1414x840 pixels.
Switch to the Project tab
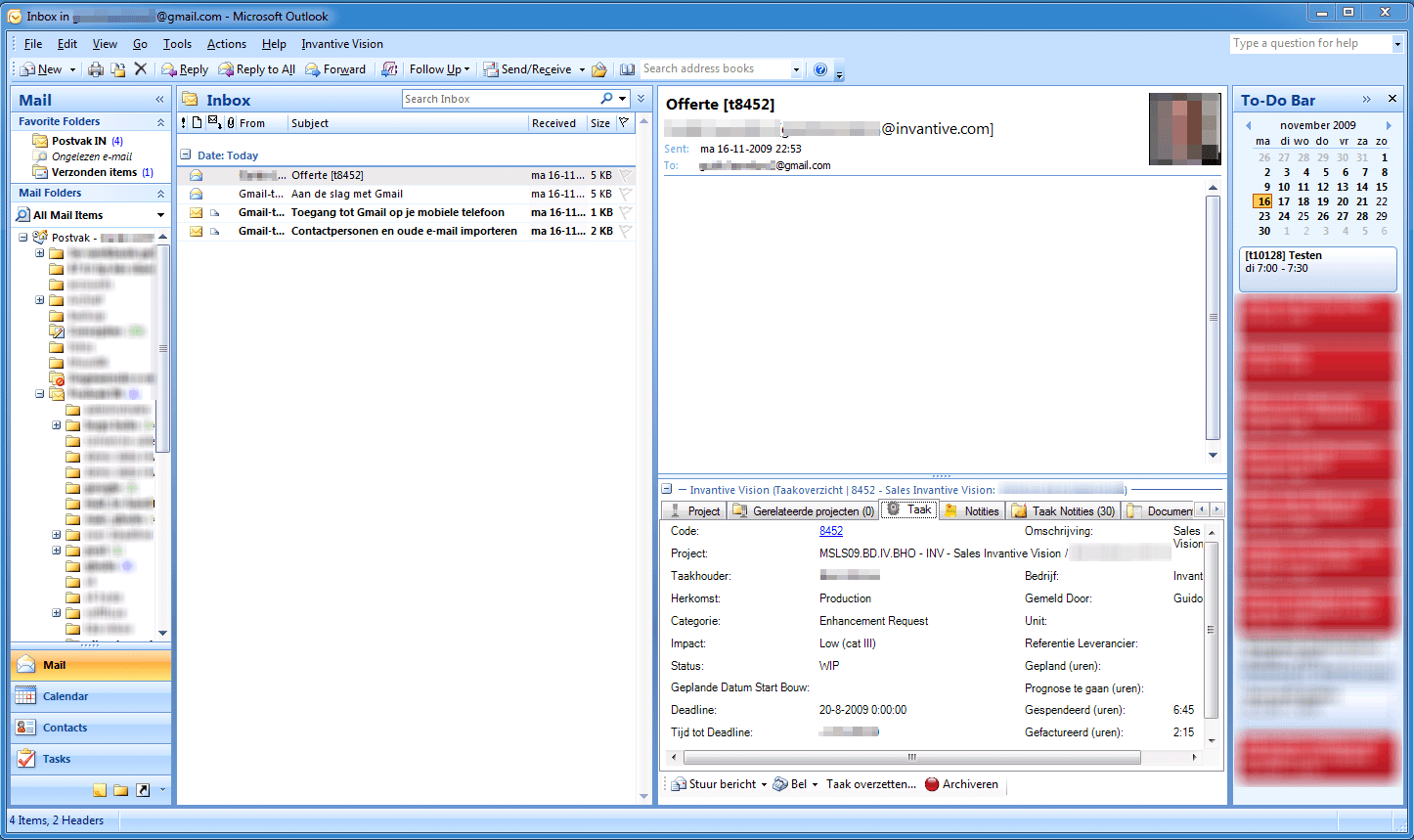point(693,510)
